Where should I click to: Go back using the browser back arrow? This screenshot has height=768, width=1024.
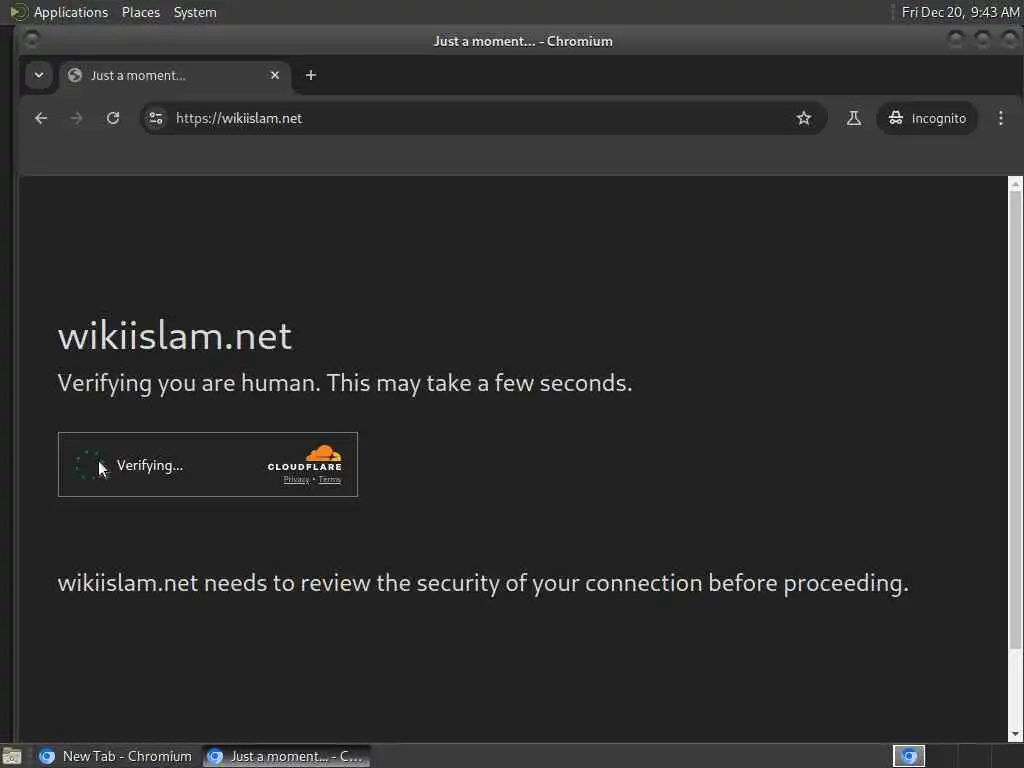(x=41, y=118)
